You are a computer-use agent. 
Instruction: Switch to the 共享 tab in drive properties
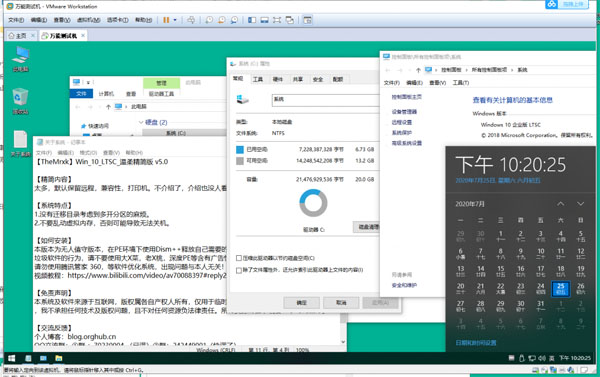coord(298,79)
